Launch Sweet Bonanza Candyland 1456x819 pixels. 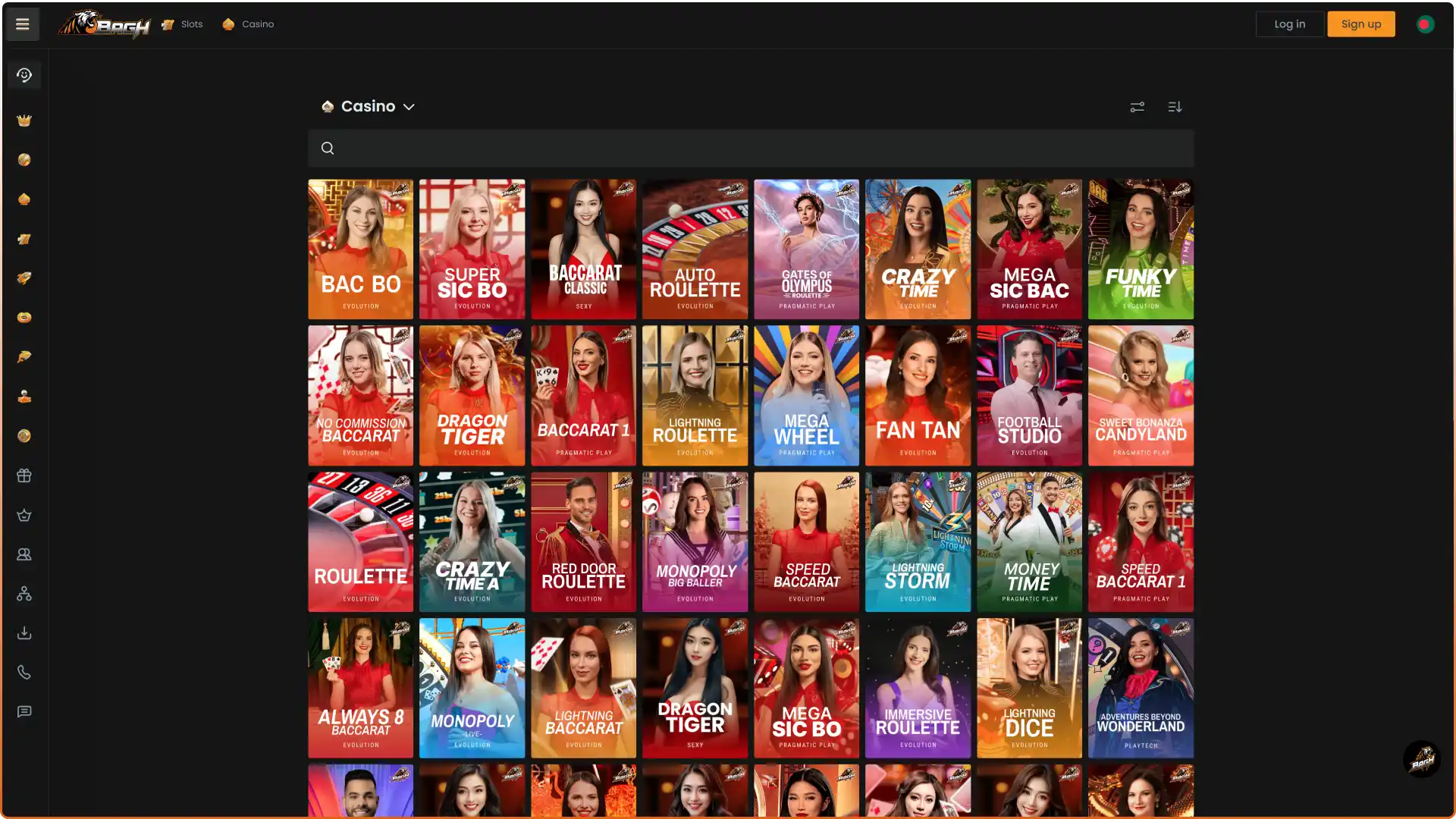(1141, 396)
